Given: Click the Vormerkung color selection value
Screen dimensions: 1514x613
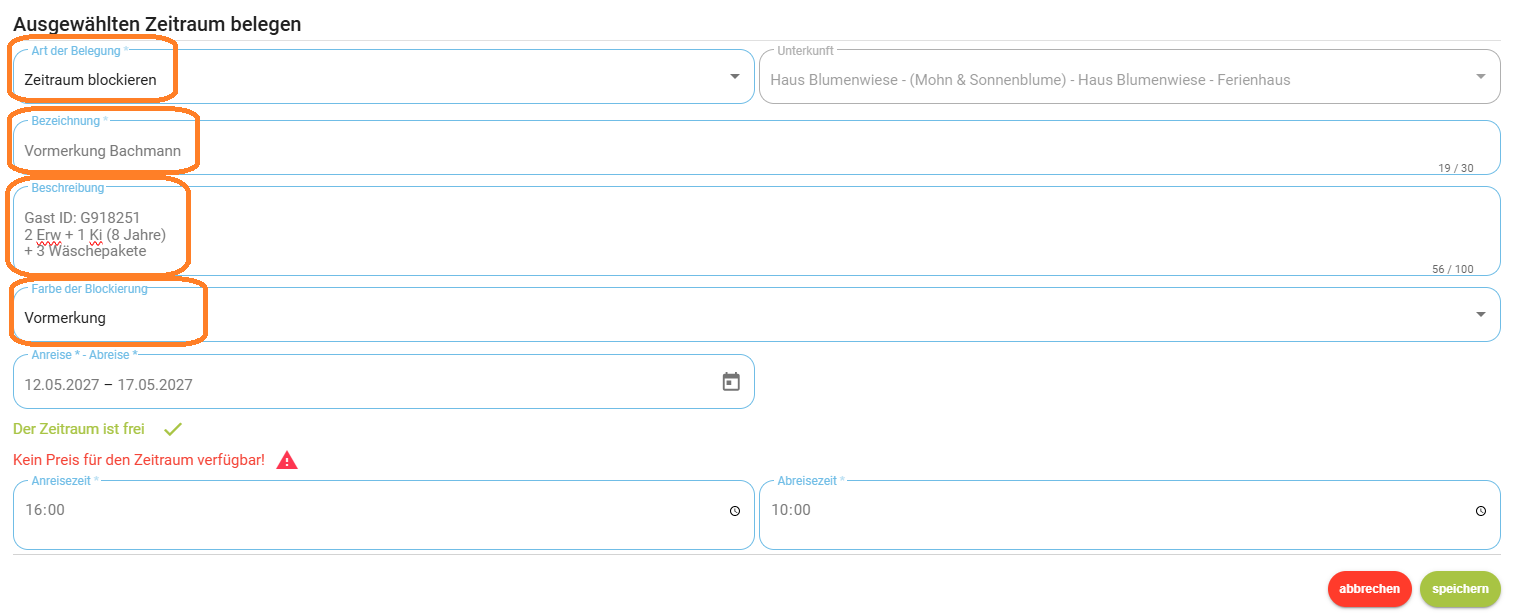Looking at the screenshot, I should coord(65,318).
